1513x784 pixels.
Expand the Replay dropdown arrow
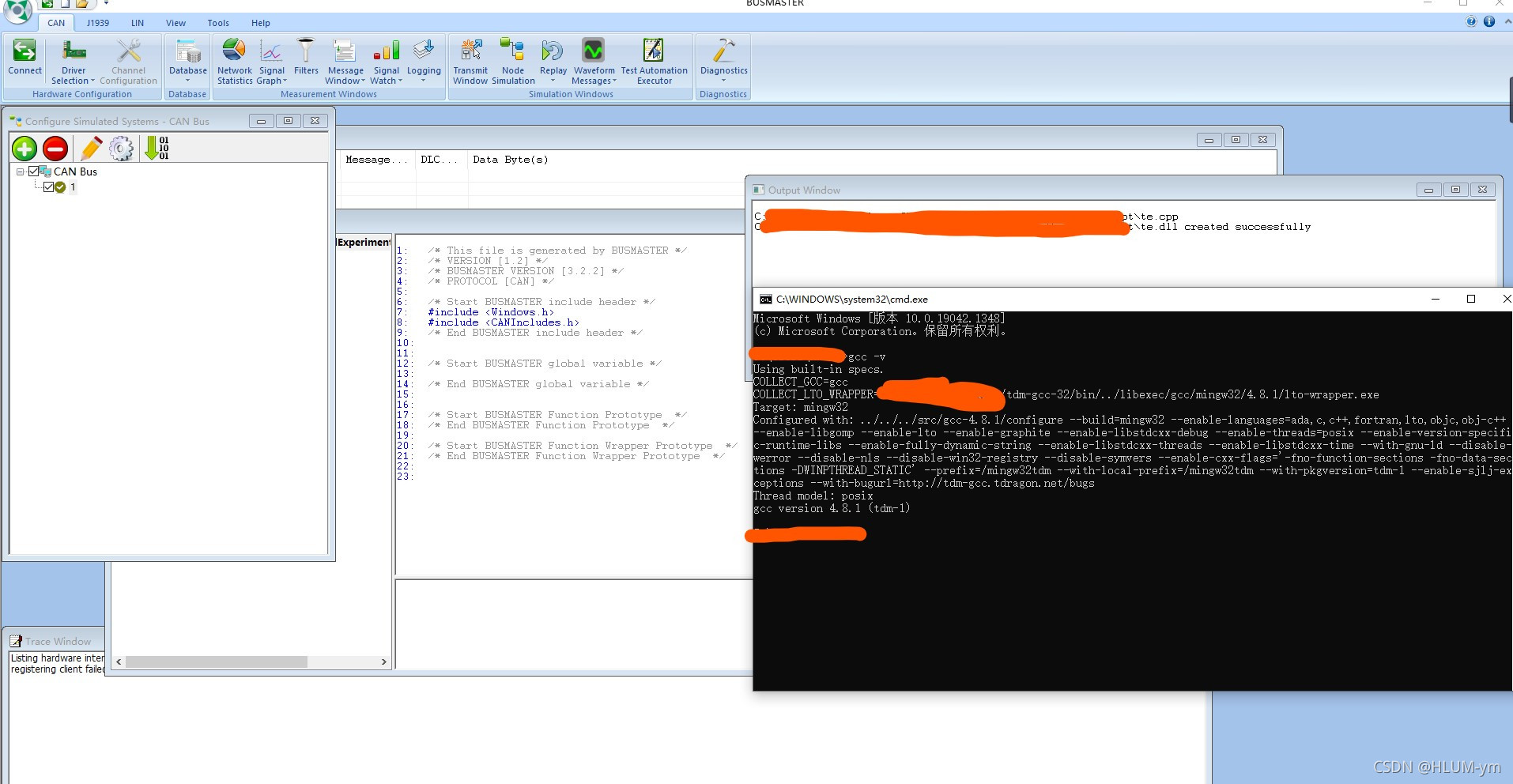553,81
